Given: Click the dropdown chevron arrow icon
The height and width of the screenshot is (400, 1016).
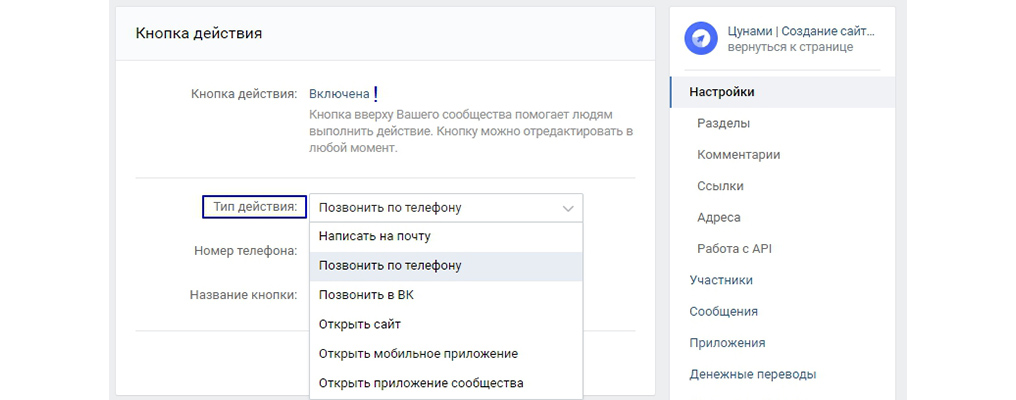Looking at the screenshot, I should 568,209.
